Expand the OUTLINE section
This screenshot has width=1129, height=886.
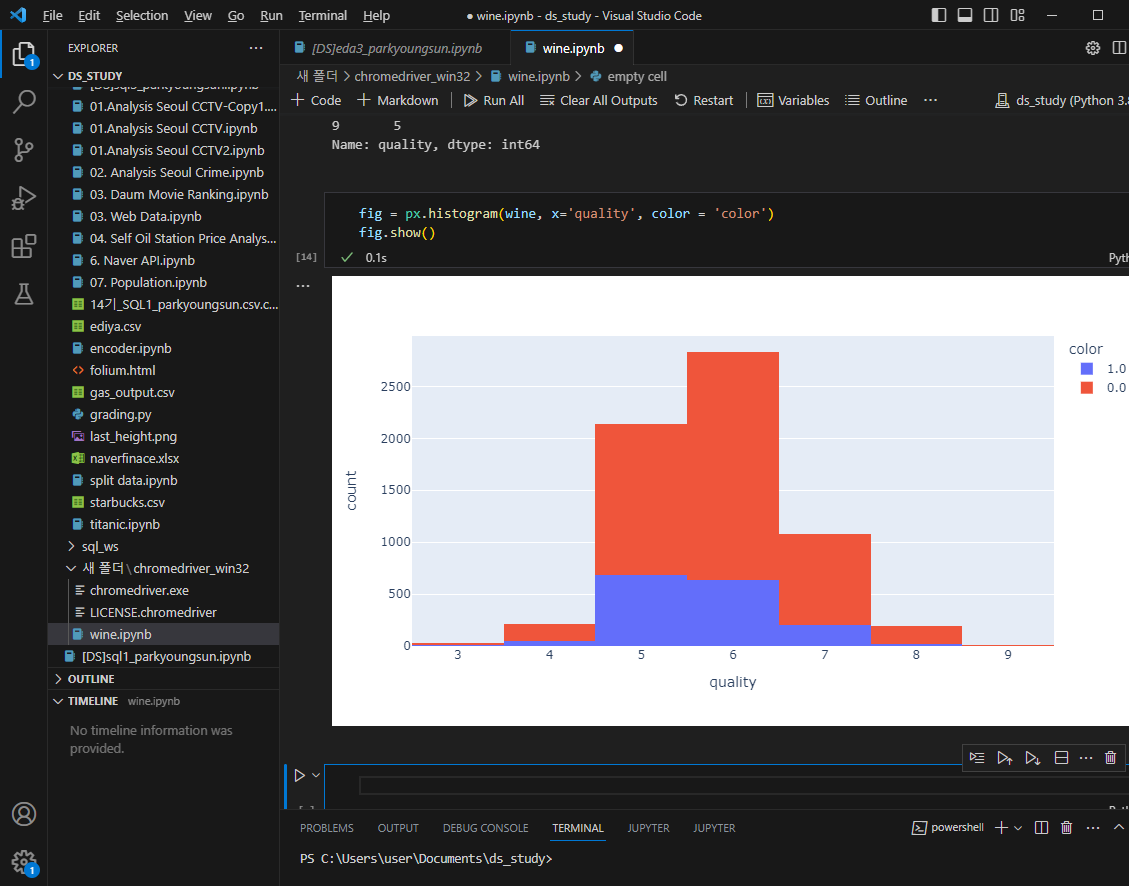coord(163,679)
